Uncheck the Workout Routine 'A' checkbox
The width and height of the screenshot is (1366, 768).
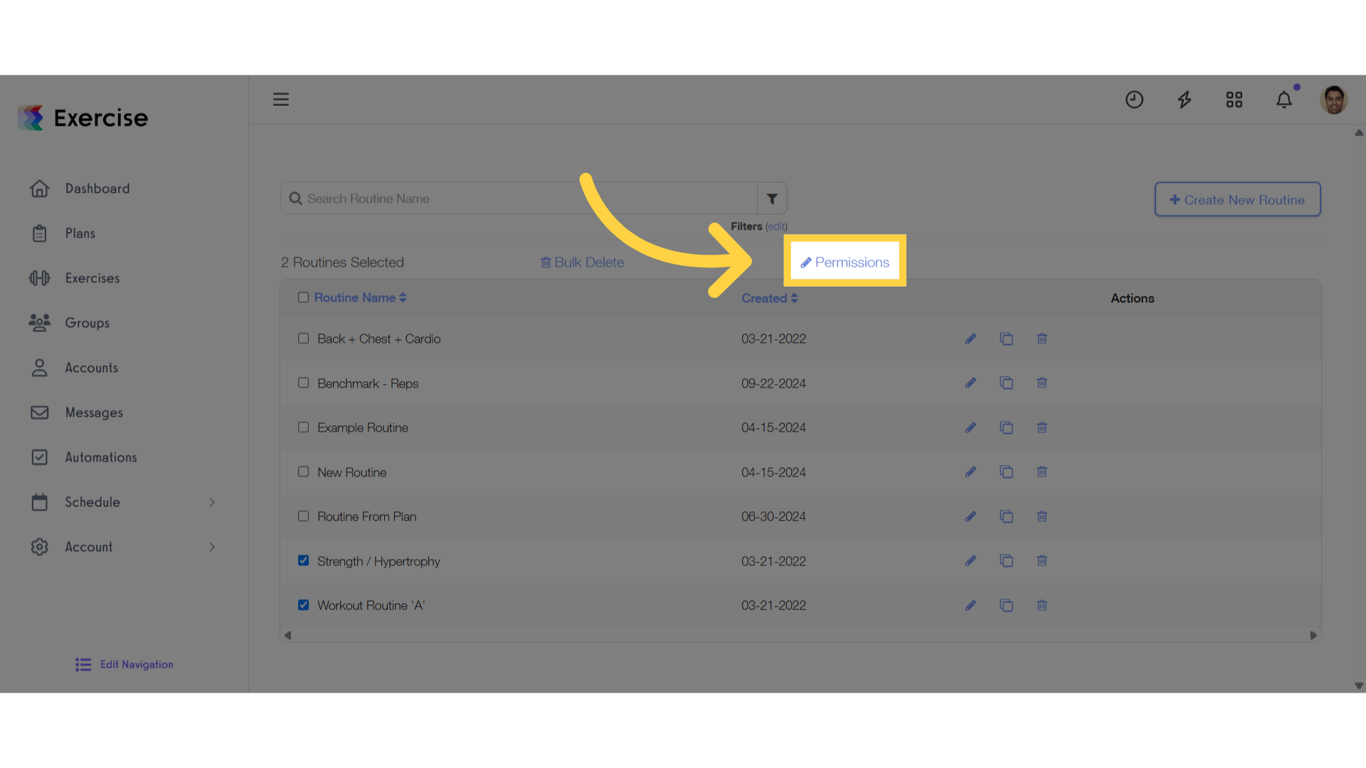point(303,604)
